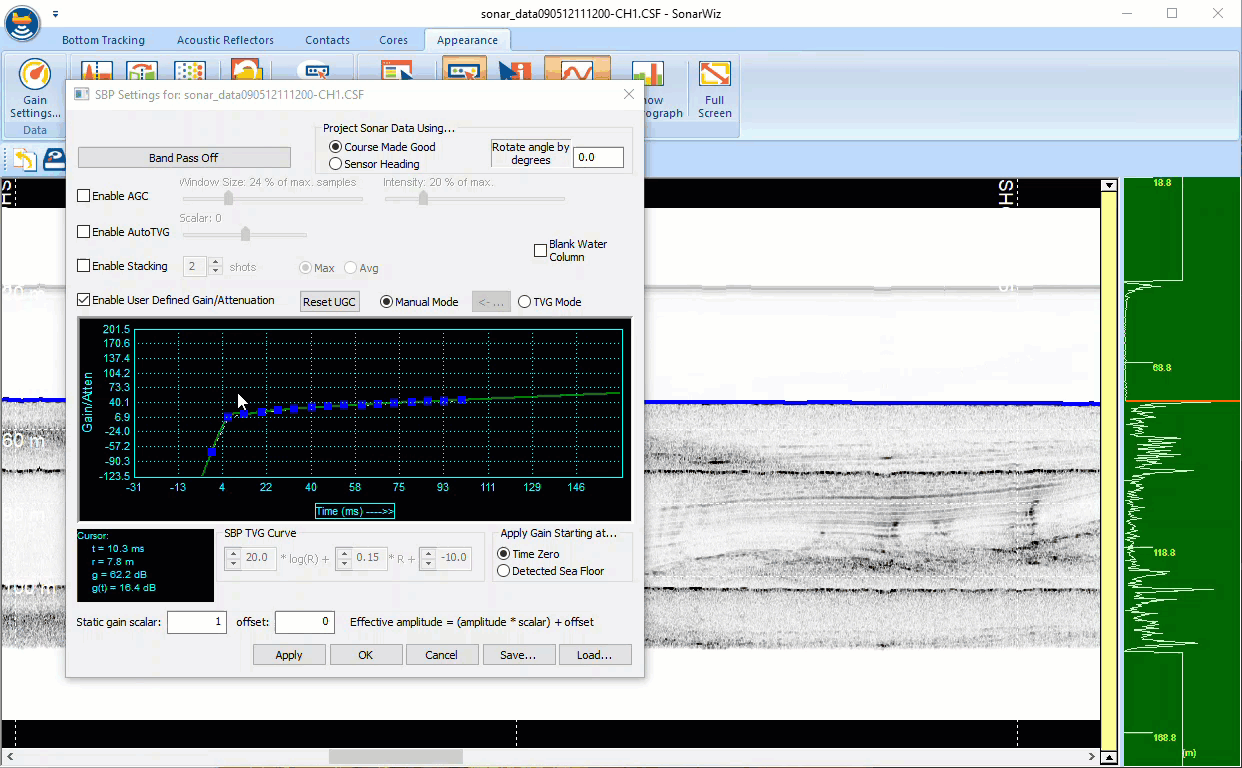The width and height of the screenshot is (1242, 768).
Task: Choose Sensor Heading projection option
Action: tap(336, 164)
